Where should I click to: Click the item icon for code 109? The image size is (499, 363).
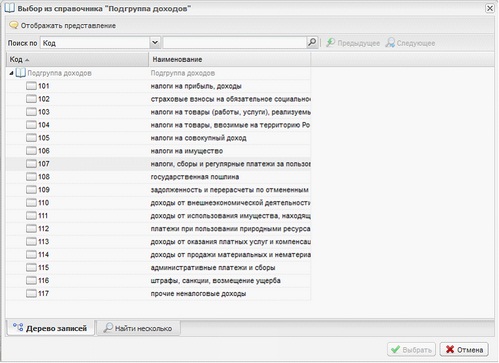31,190
